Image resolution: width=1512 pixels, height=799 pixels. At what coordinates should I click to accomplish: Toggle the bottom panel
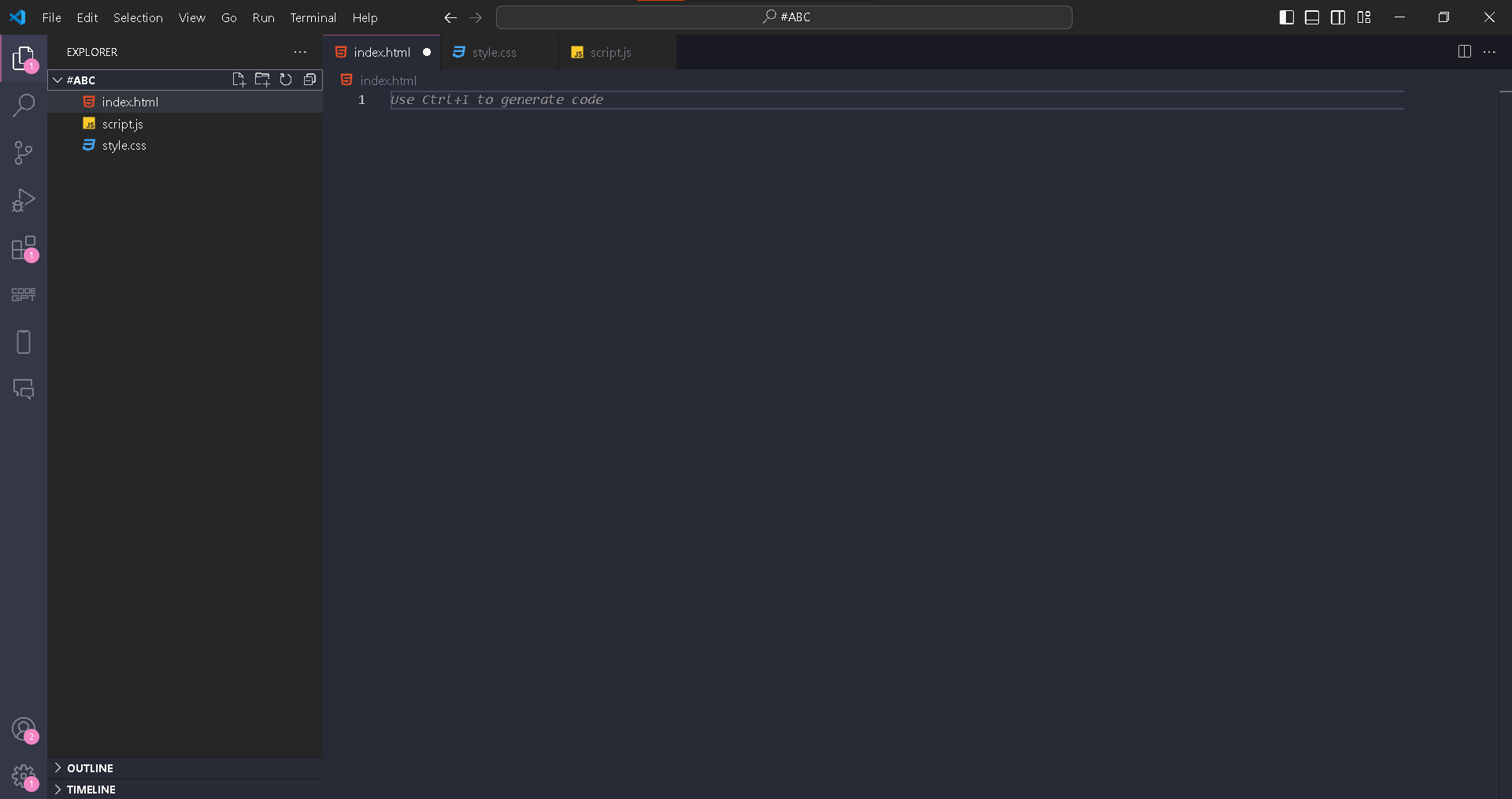point(1312,17)
